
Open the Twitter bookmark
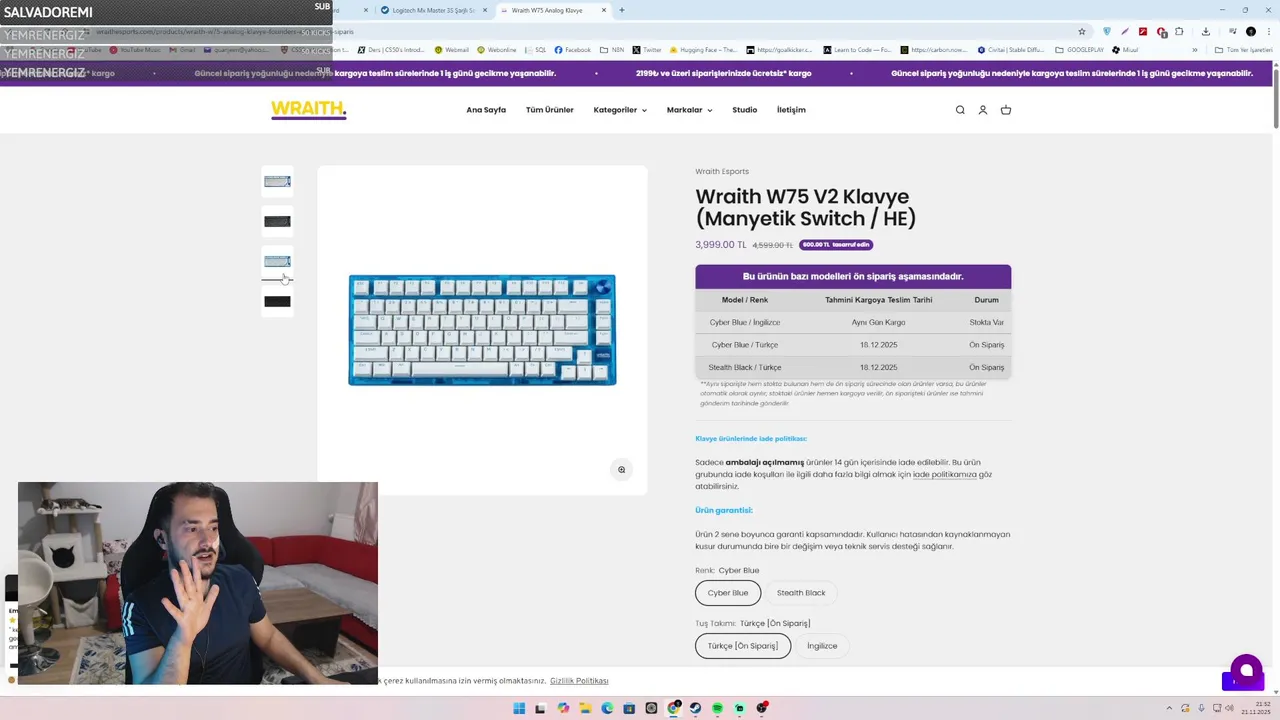point(647,50)
